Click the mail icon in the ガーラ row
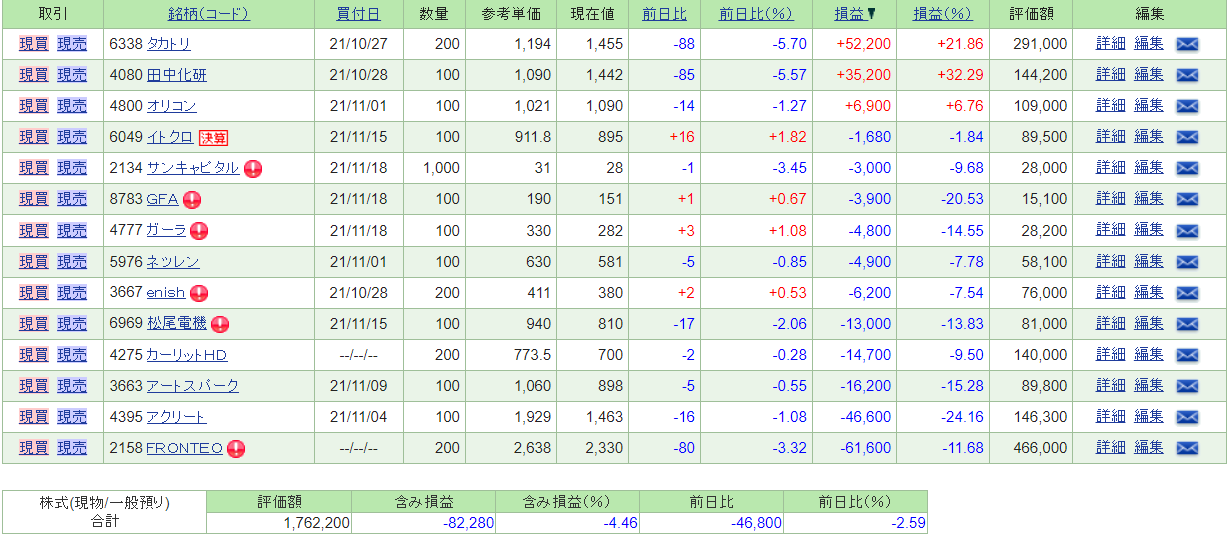Screen dimensions: 1228x541 click(1186, 231)
